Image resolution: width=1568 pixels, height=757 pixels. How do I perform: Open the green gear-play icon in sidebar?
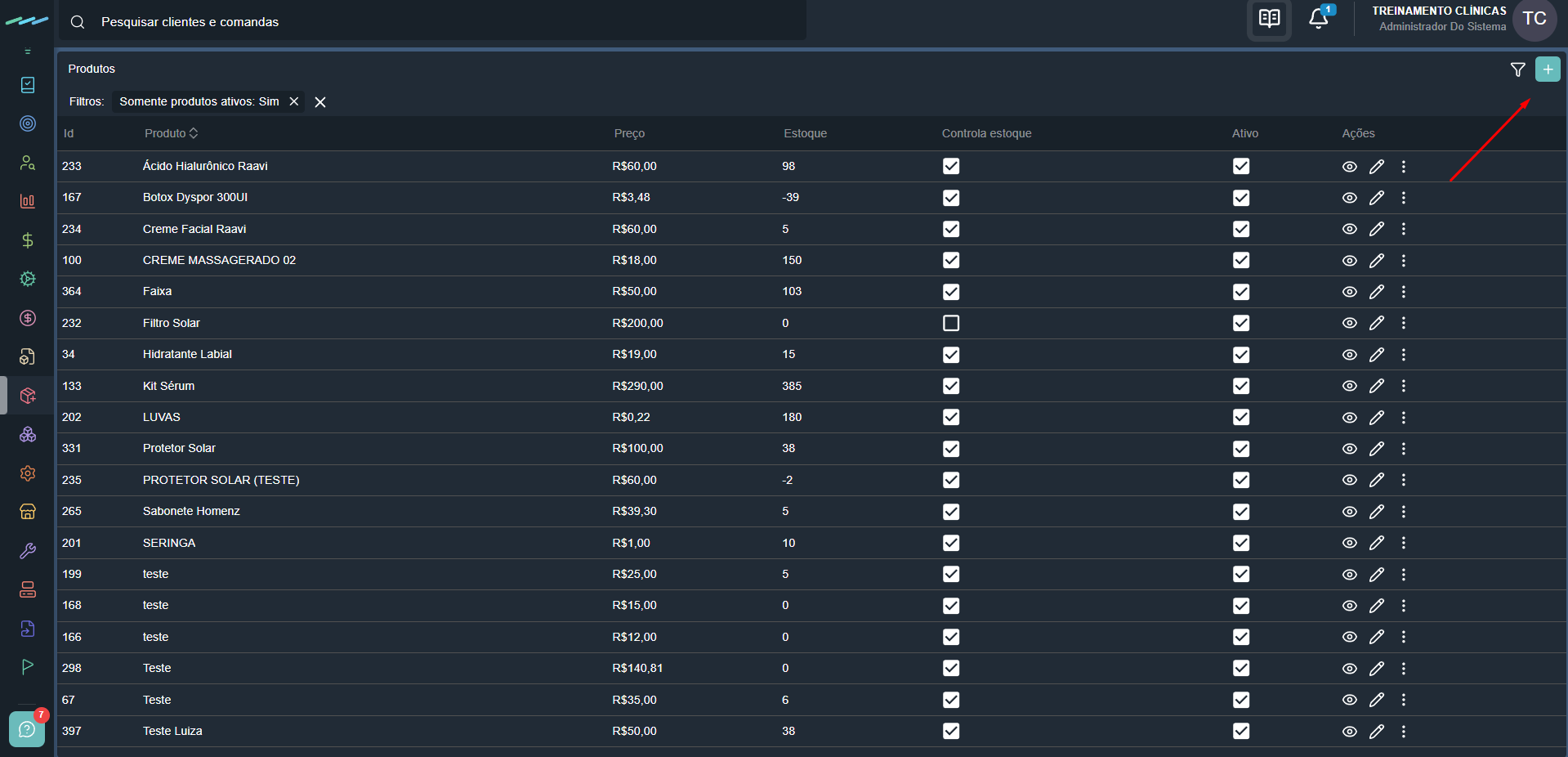[x=28, y=279]
